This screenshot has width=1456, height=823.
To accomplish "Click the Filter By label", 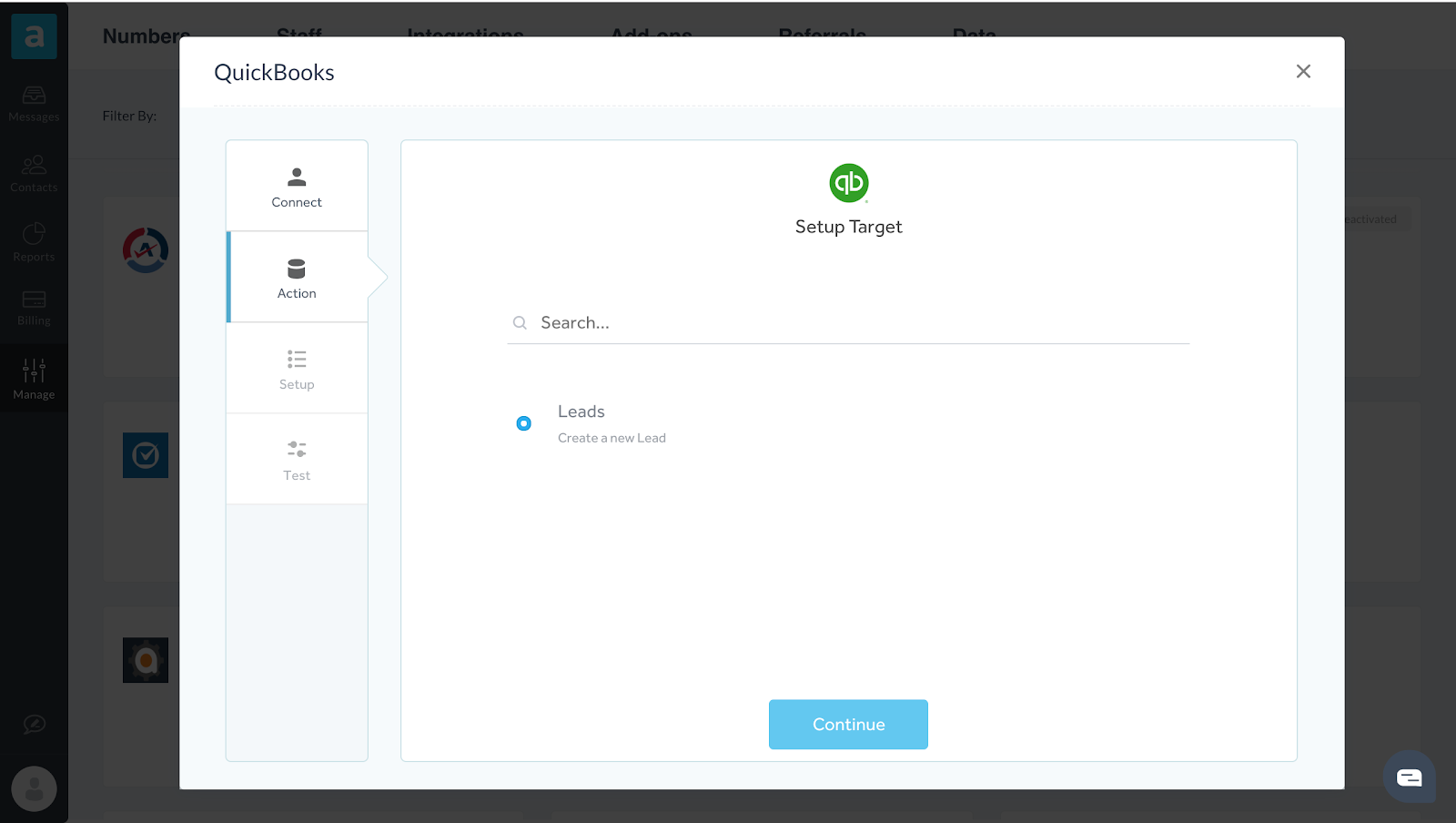I will point(129,116).
